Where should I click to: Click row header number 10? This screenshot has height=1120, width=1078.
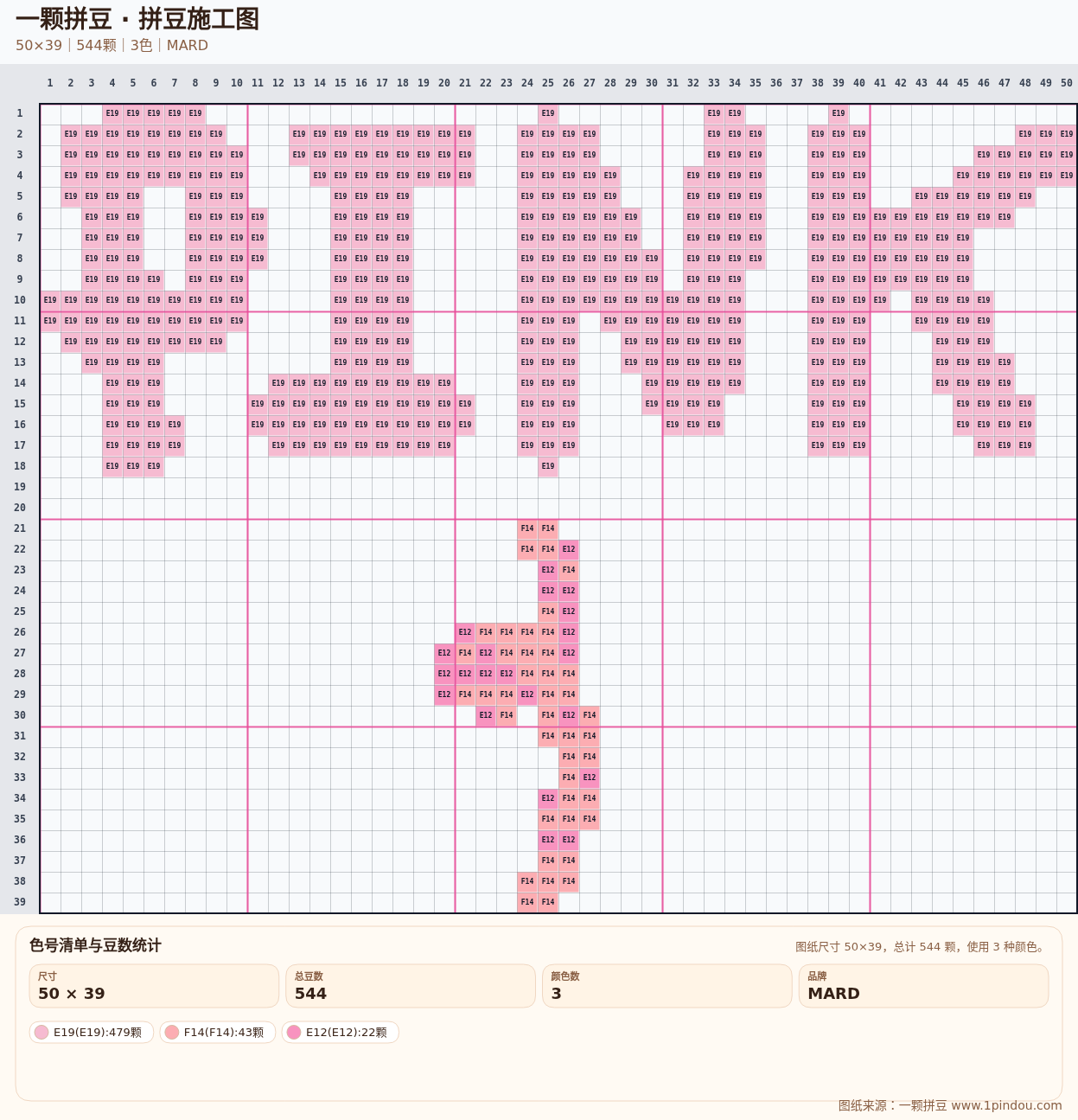click(20, 300)
